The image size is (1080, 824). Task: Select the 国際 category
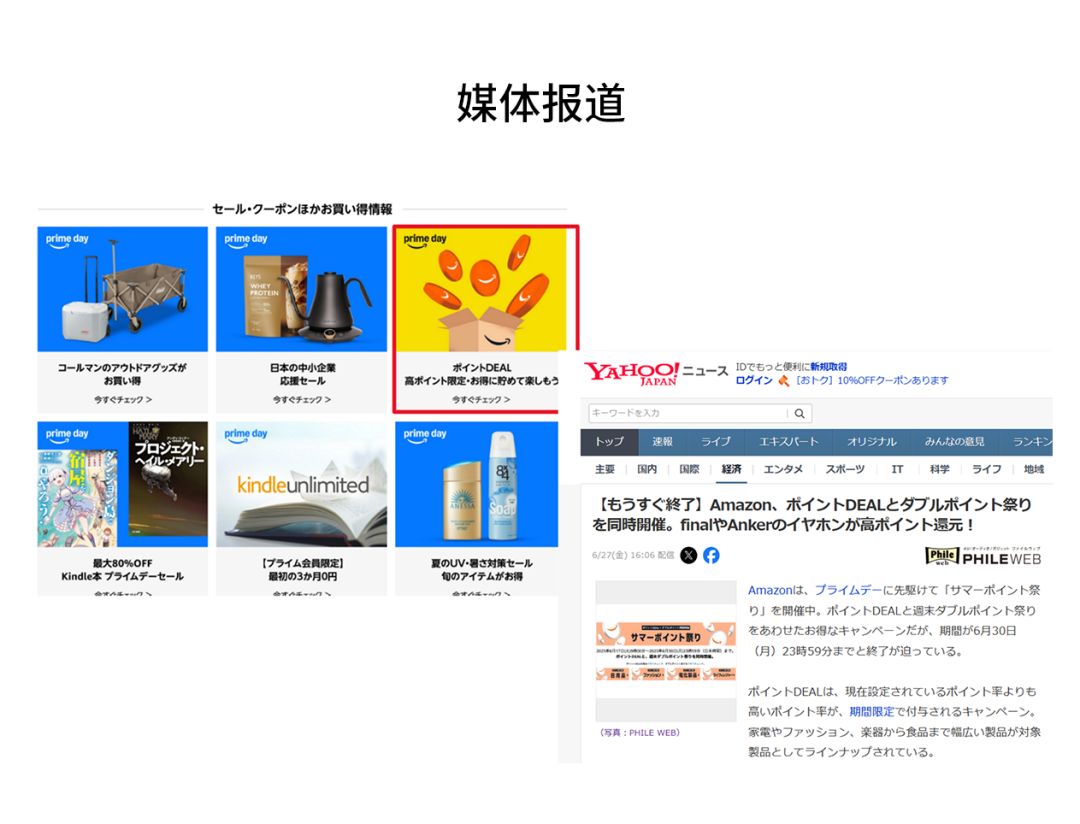coord(689,469)
